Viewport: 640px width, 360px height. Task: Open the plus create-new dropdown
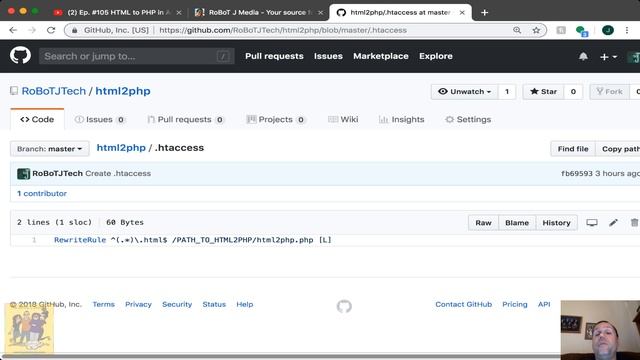click(608, 57)
